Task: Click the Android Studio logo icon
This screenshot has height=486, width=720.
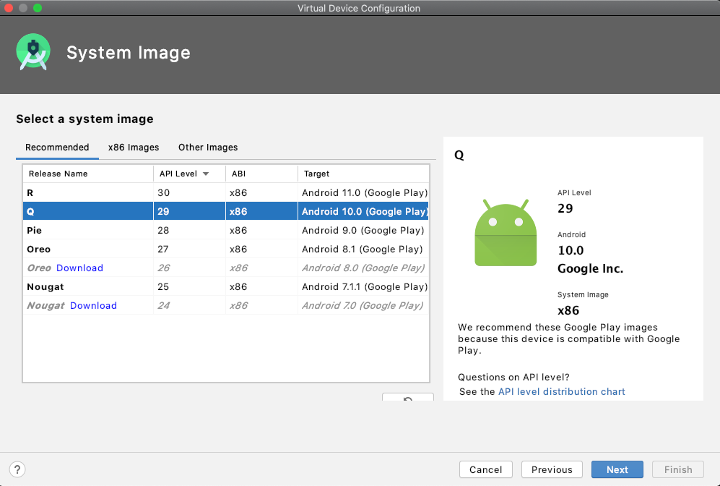Action: [33, 53]
